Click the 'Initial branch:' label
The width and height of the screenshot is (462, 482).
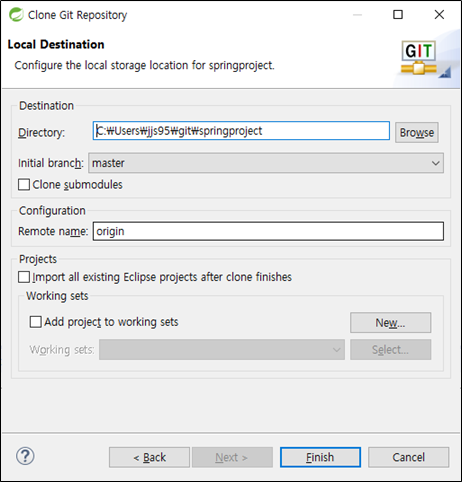[51, 163]
